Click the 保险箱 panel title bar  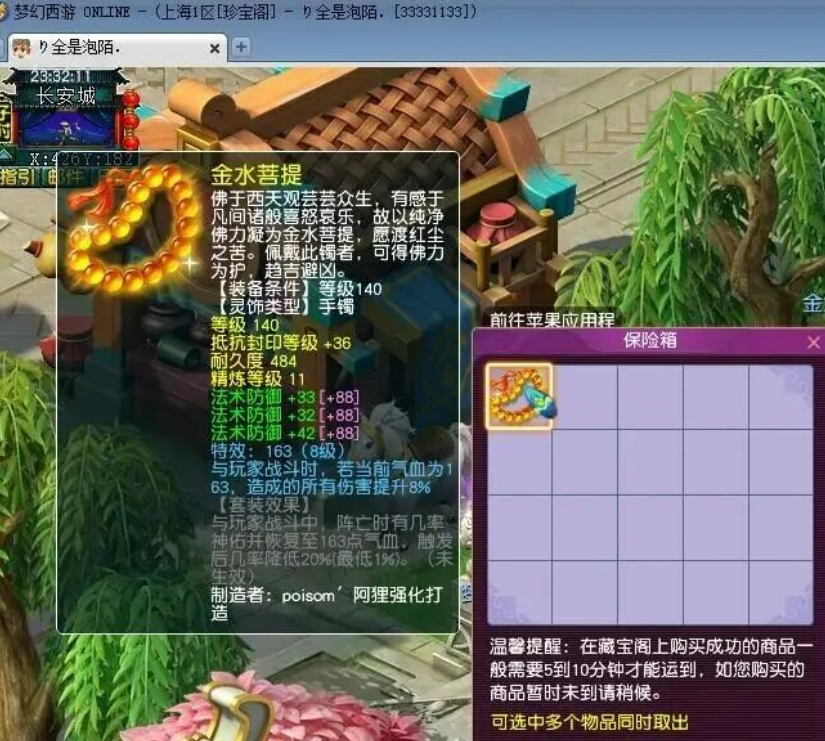pyautogui.click(x=650, y=341)
